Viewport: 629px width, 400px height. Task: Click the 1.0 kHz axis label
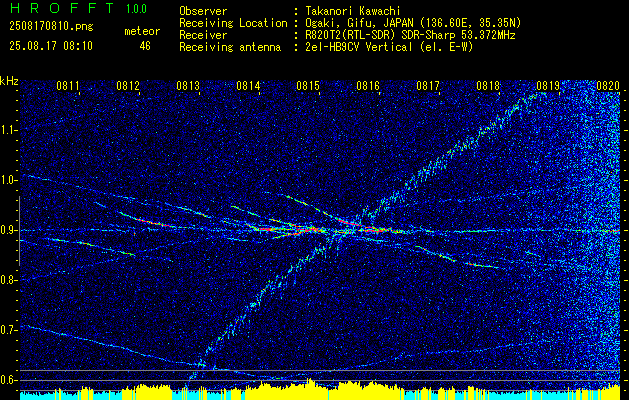point(8,180)
